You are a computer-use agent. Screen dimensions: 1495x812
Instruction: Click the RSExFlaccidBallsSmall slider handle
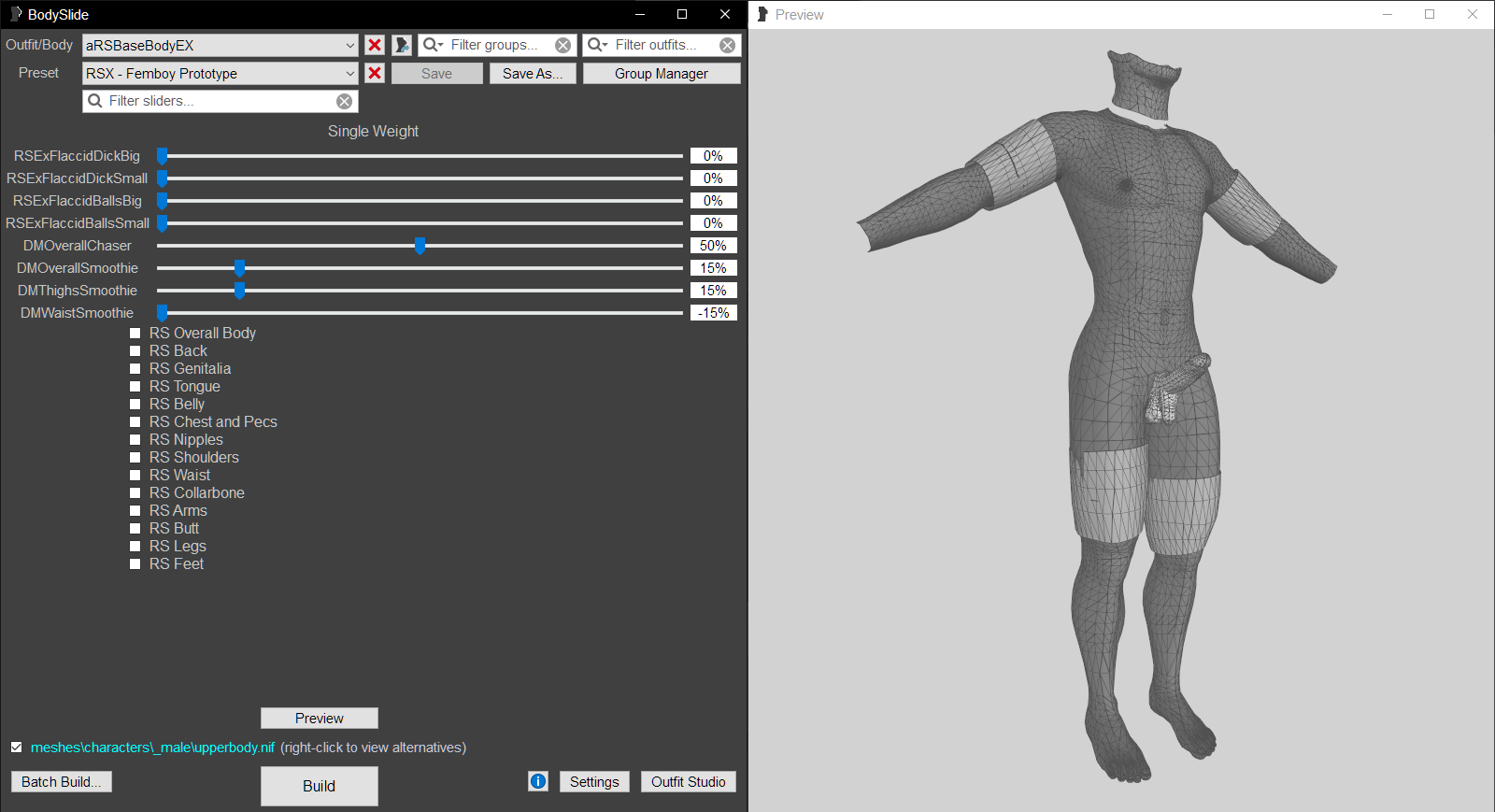(162, 223)
